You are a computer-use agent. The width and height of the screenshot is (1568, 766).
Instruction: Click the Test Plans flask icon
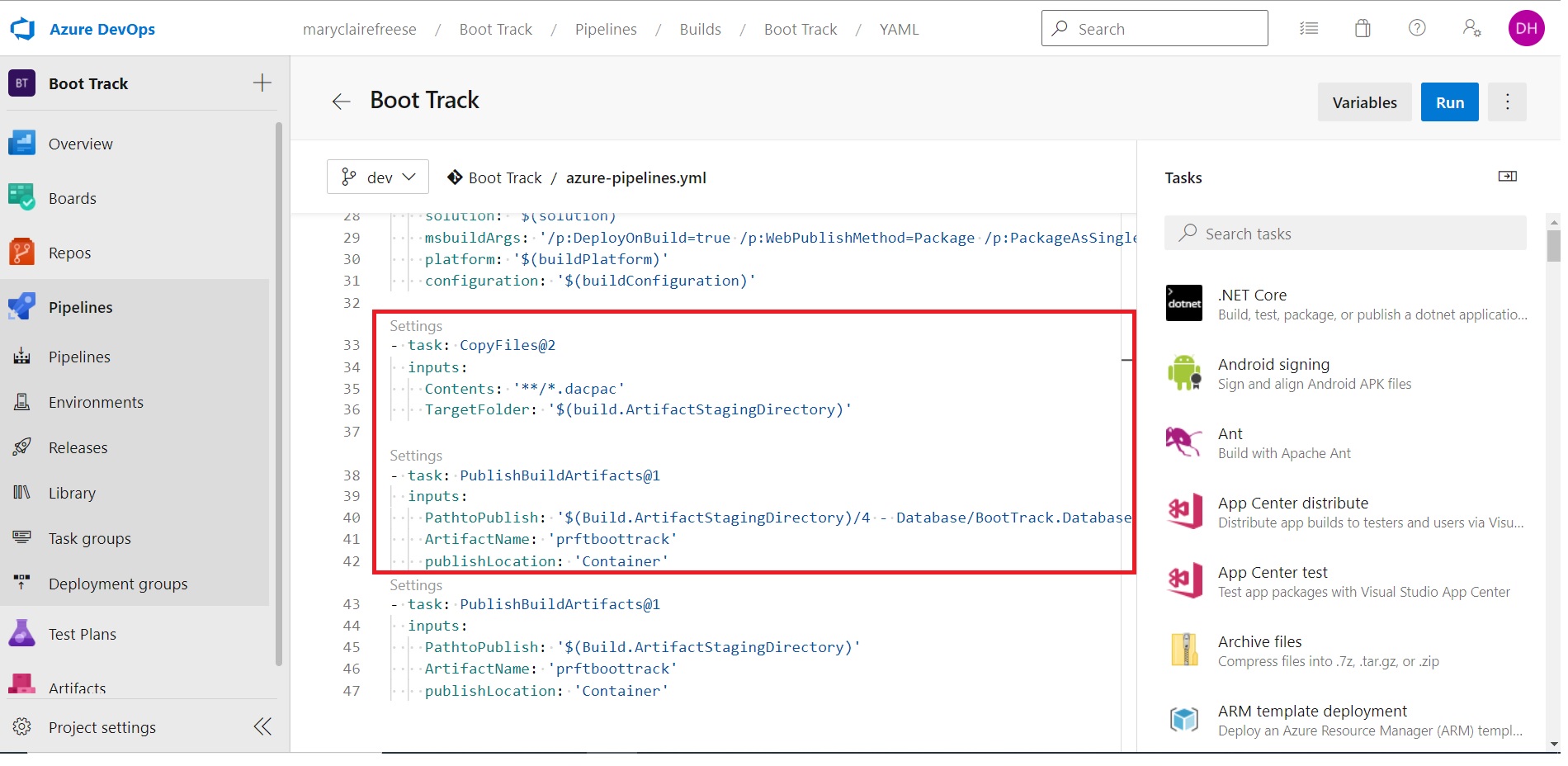22,634
